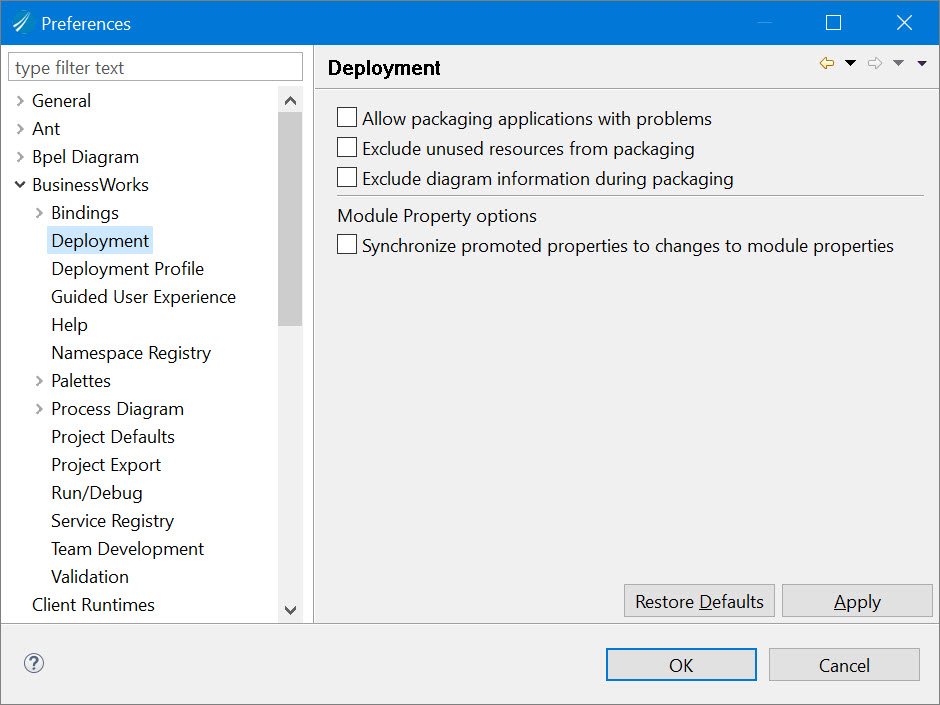Enable Synchronize promoted properties checkbox
The image size is (940, 705).
click(x=347, y=245)
